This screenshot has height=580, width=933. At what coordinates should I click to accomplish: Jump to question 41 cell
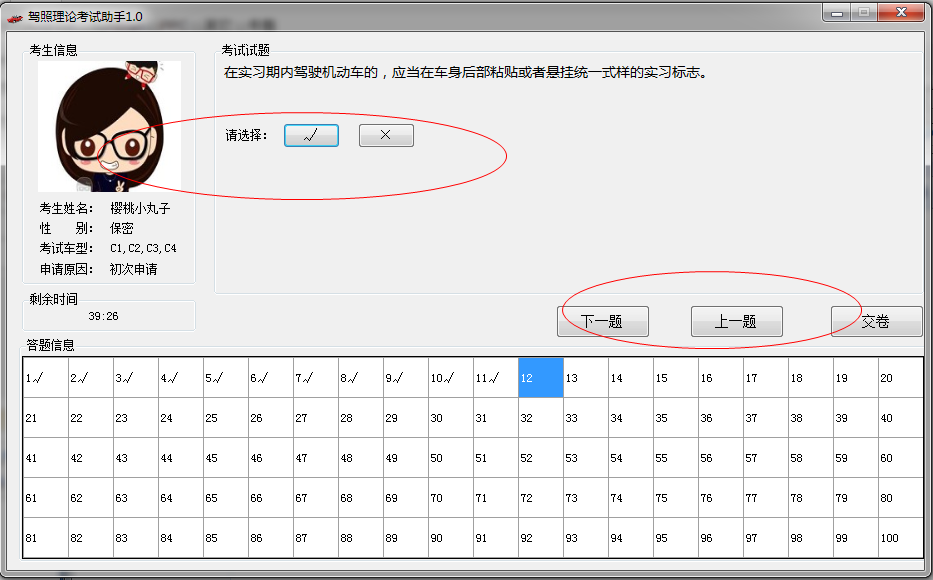(x=46, y=458)
